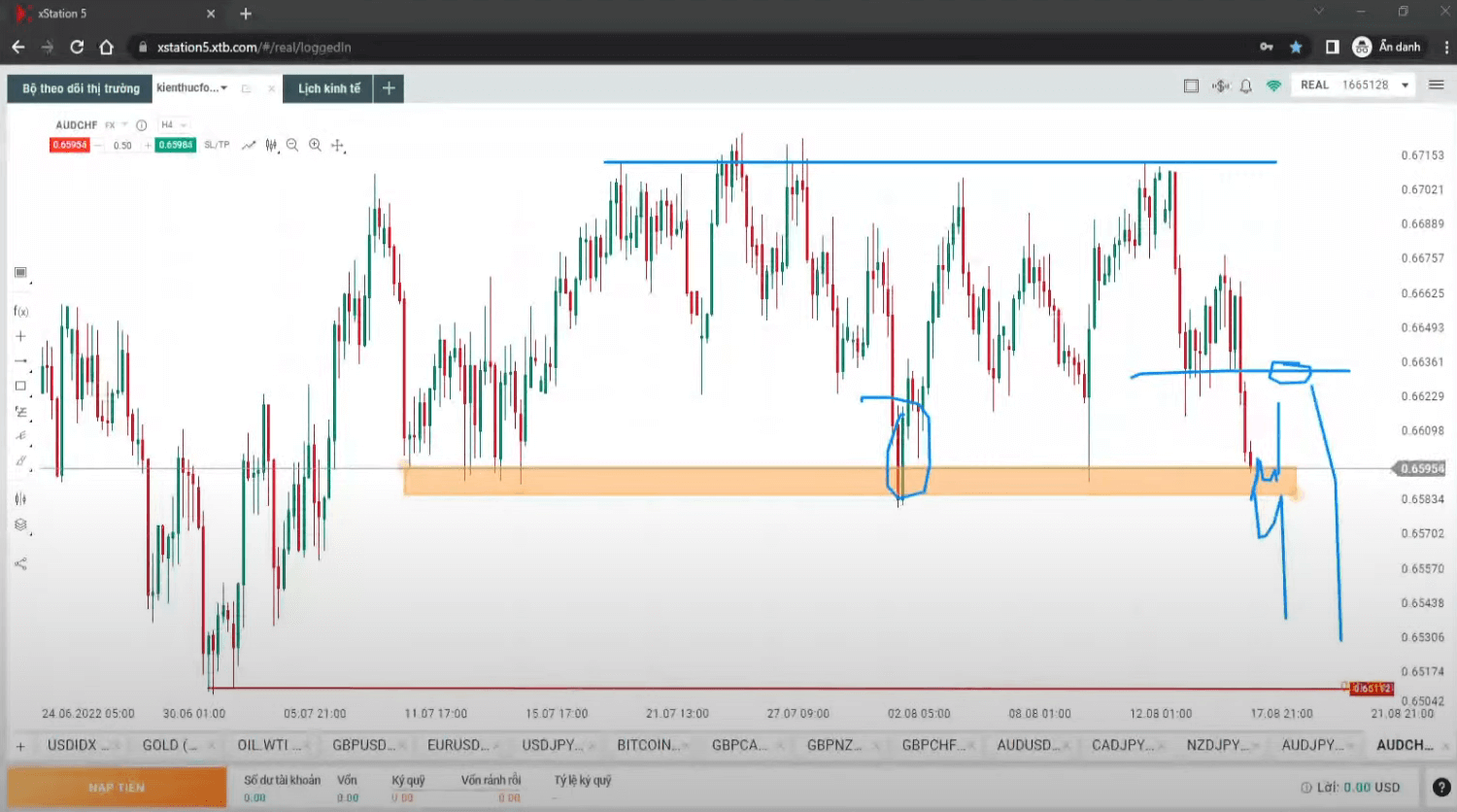Open the BITCOIN chart tab

click(647, 745)
